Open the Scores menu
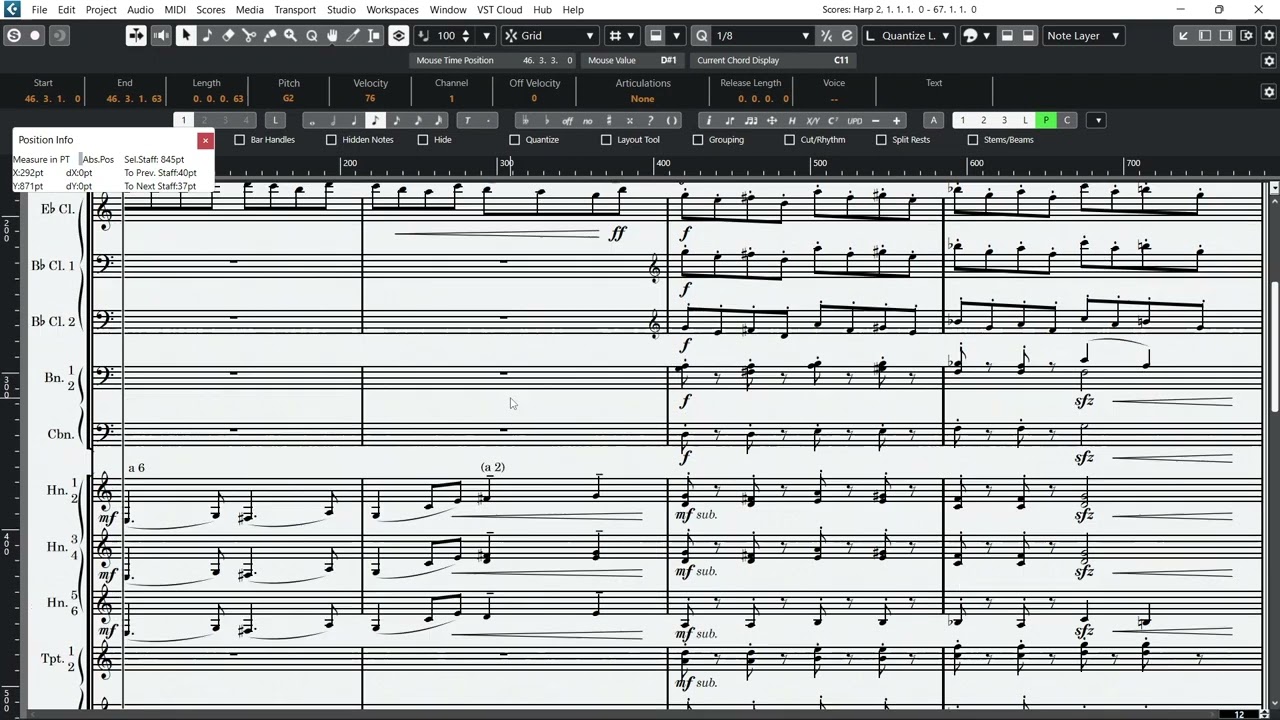This screenshot has width=1280, height=720. coord(210,10)
